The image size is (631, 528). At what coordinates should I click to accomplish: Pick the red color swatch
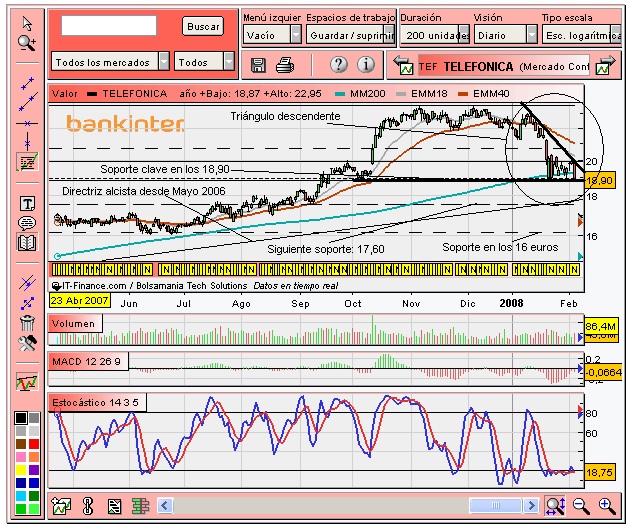(x=34, y=444)
